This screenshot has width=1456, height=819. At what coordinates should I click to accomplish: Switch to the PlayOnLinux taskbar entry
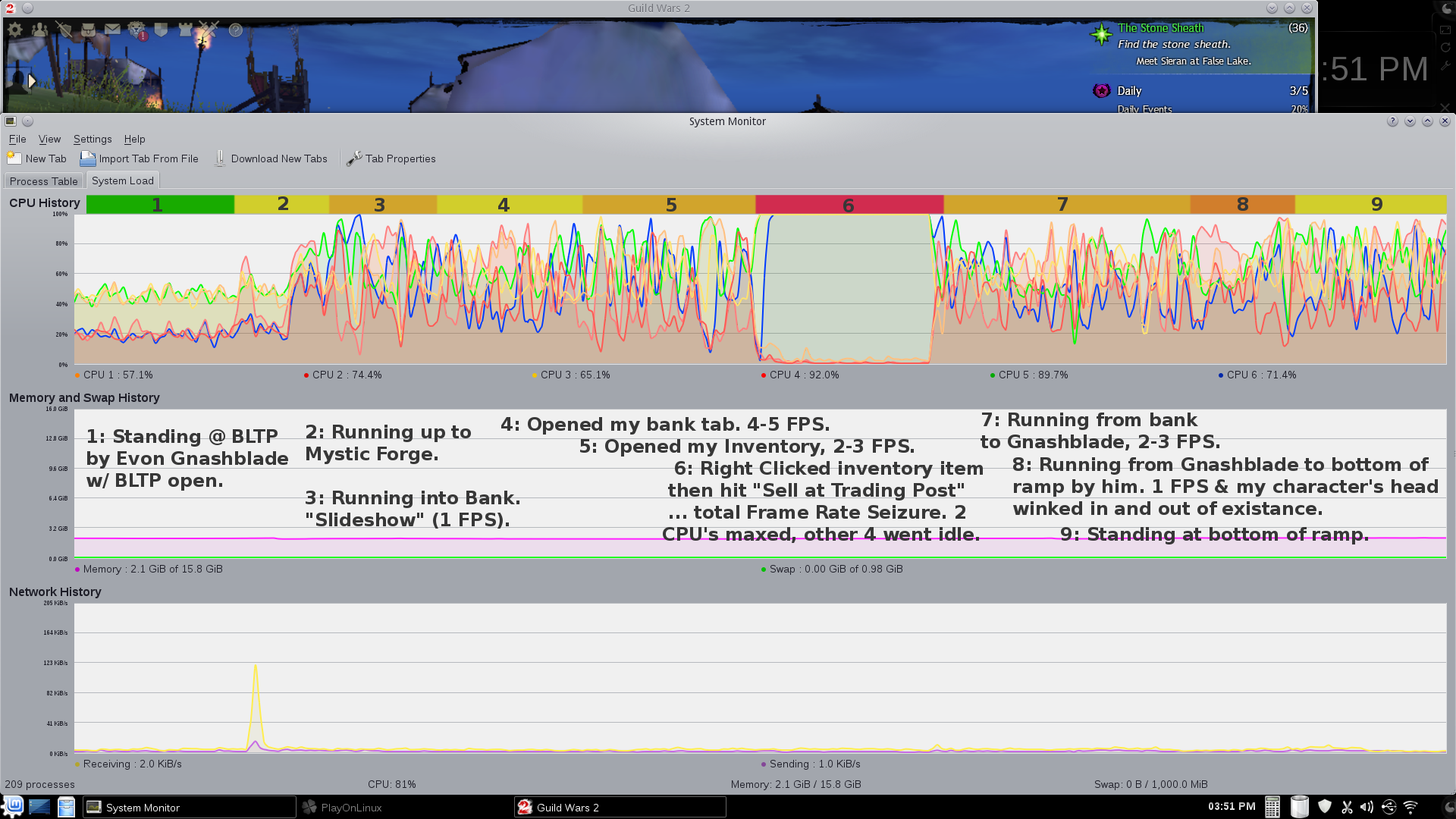[x=404, y=808]
